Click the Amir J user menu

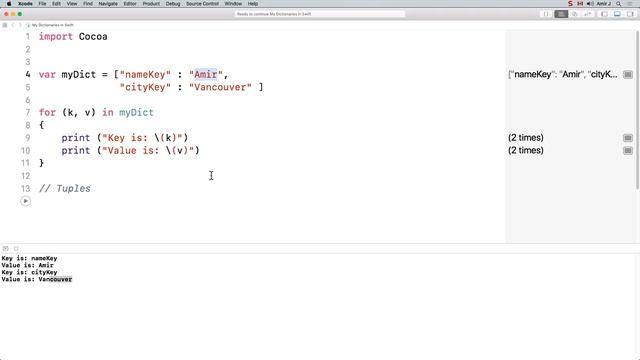point(604,4)
